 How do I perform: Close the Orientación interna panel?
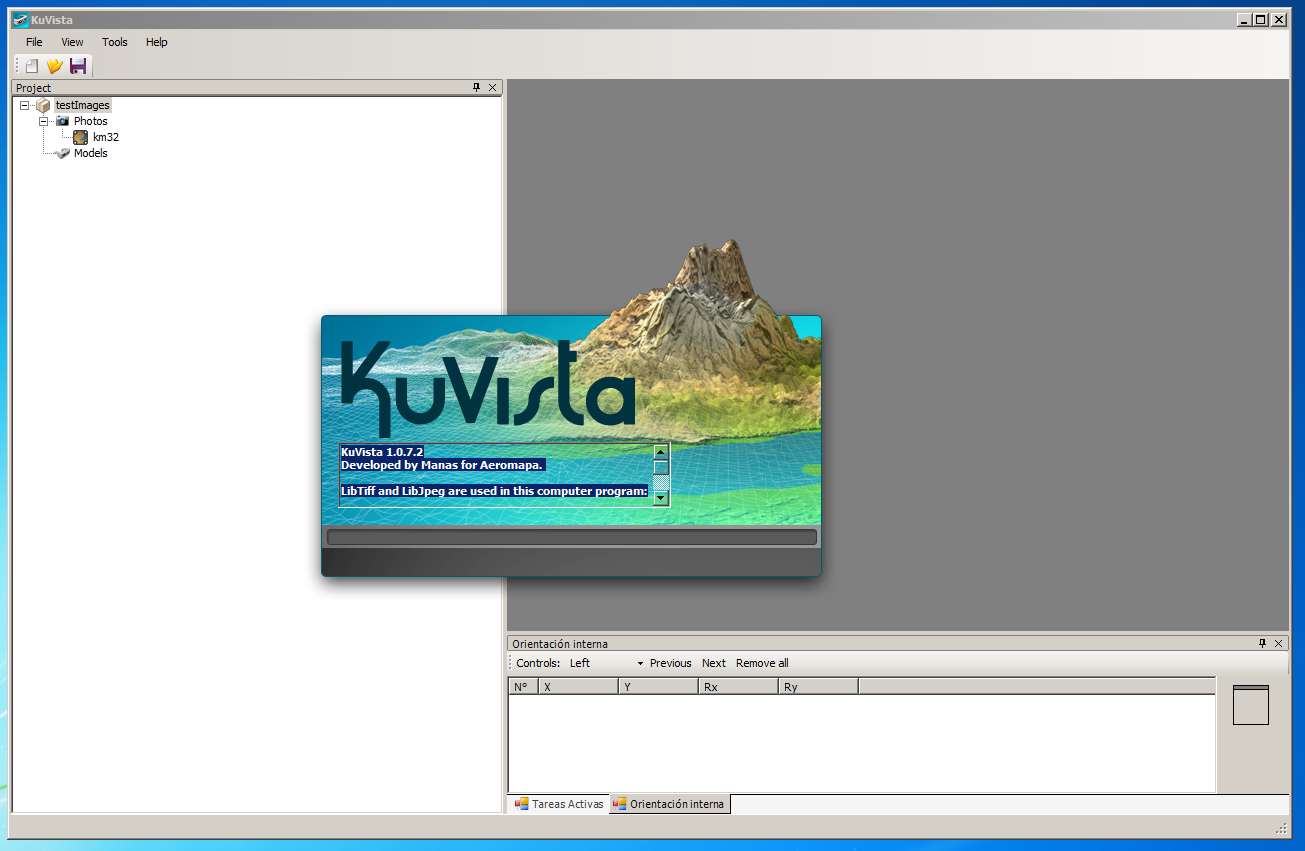point(1278,643)
